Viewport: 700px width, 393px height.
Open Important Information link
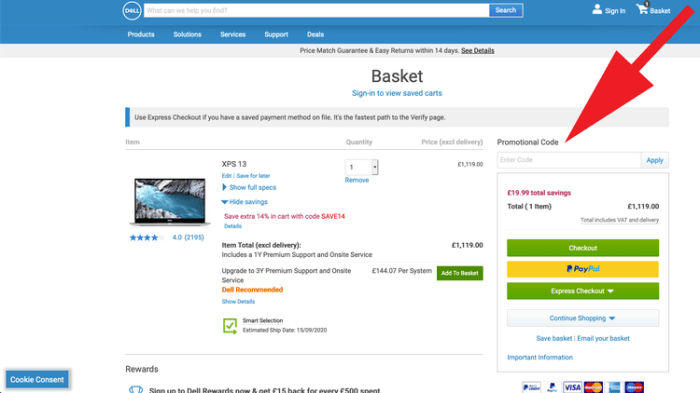(x=540, y=357)
